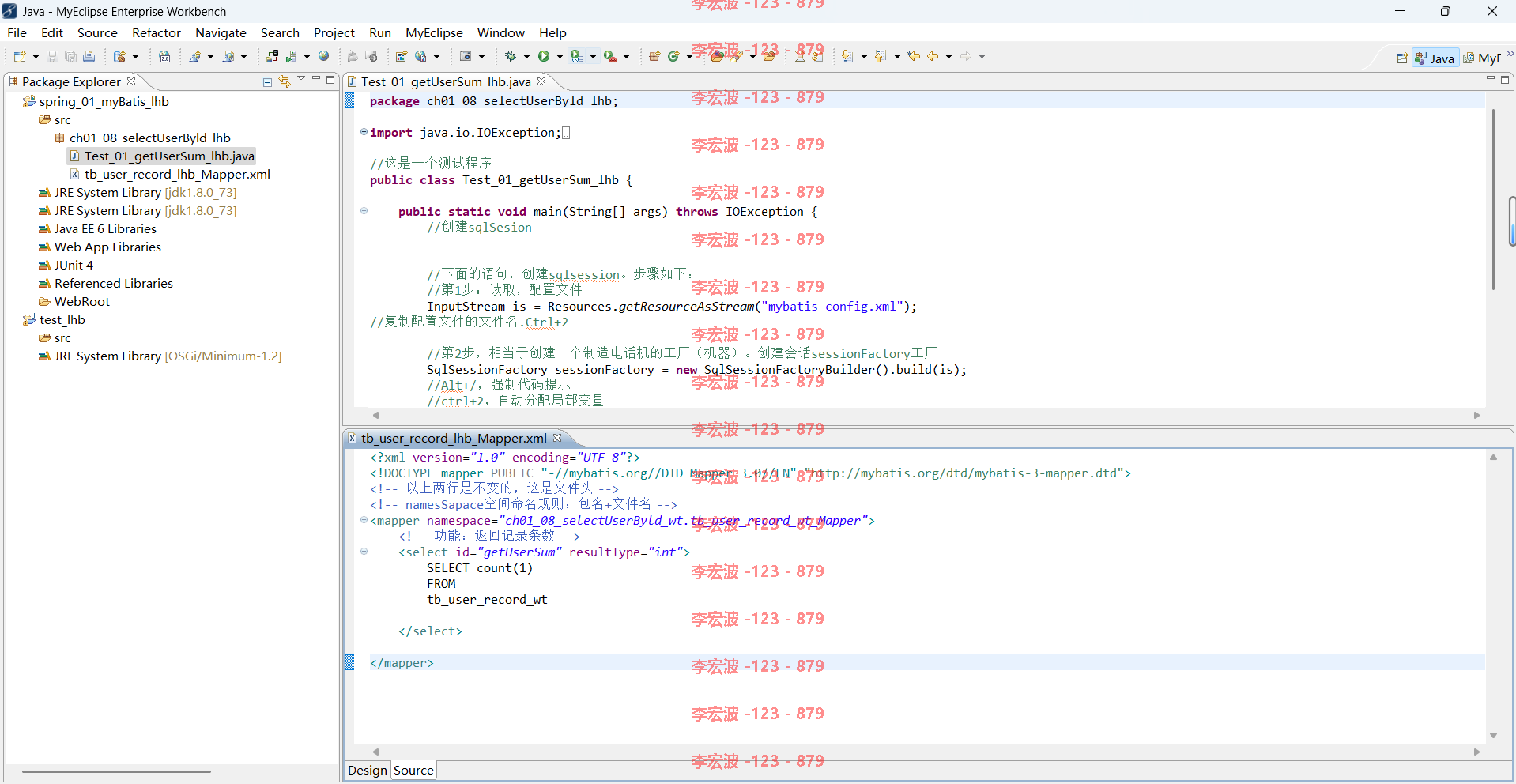Image resolution: width=1516 pixels, height=784 pixels.
Task: Open the MyEclipse menu
Action: point(434,32)
